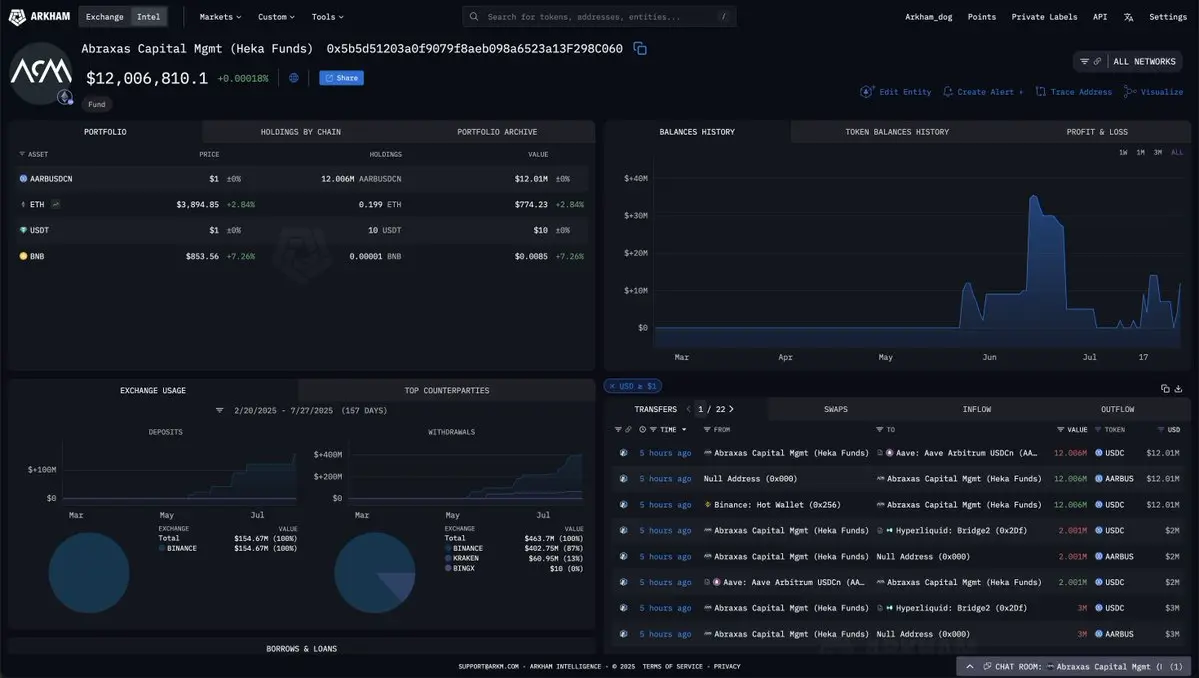The height and width of the screenshot is (678, 1199).
Task: Toggle the TIME column sort arrow
Action: [684, 430]
